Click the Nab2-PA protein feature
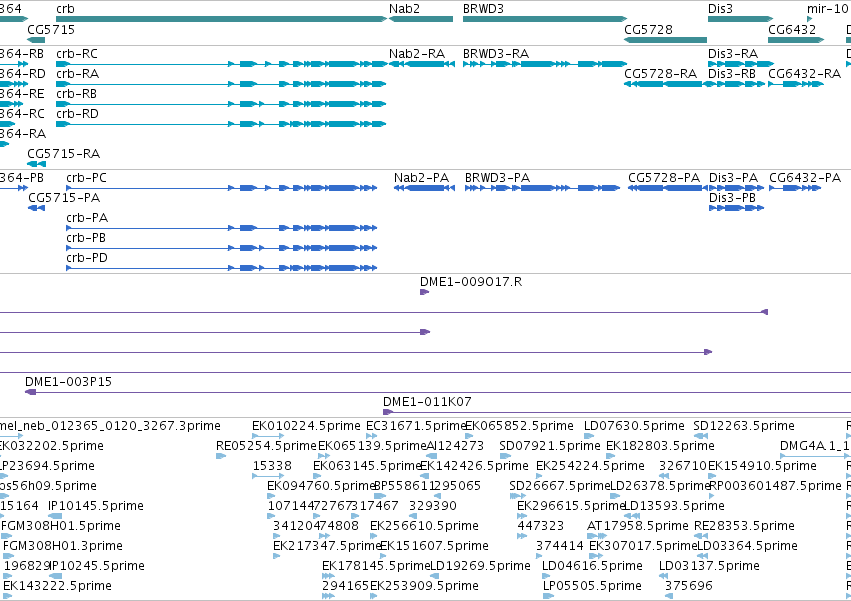851x601 pixels. 424,188
